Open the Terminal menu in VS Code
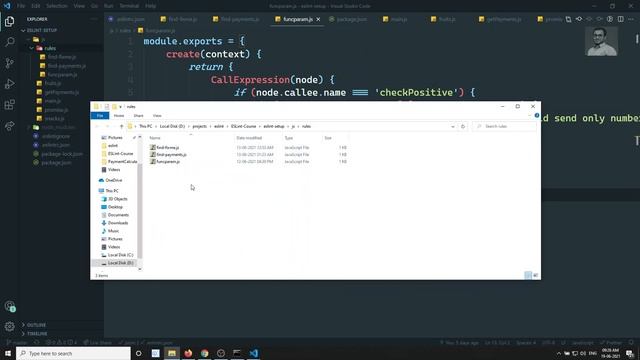Screen dimensions: 640x360 coord(129,6)
